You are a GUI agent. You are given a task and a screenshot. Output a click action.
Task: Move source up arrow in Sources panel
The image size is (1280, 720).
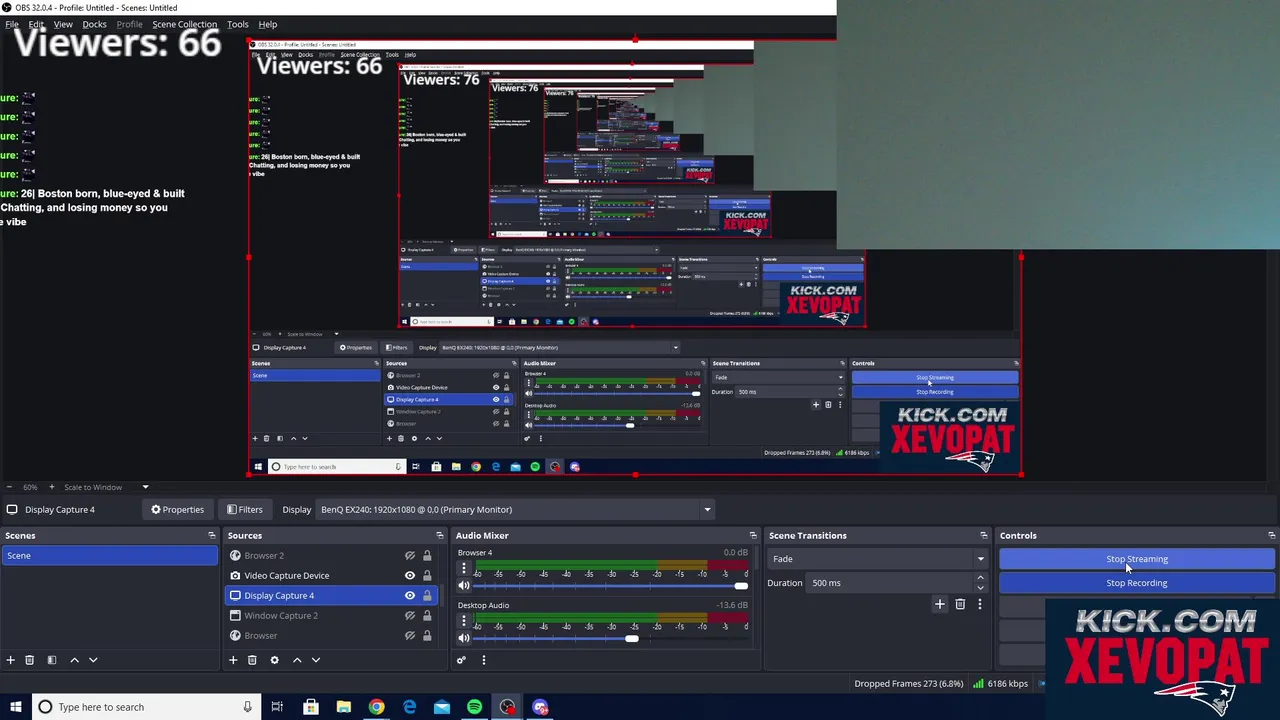pos(297,660)
